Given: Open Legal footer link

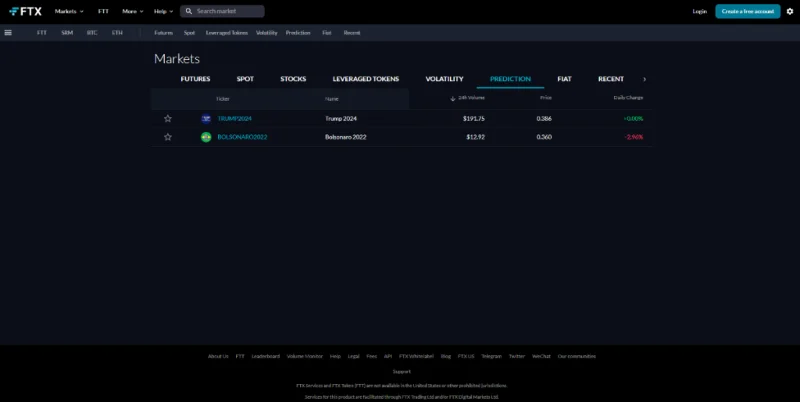Looking at the screenshot, I should [x=354, y=356].
